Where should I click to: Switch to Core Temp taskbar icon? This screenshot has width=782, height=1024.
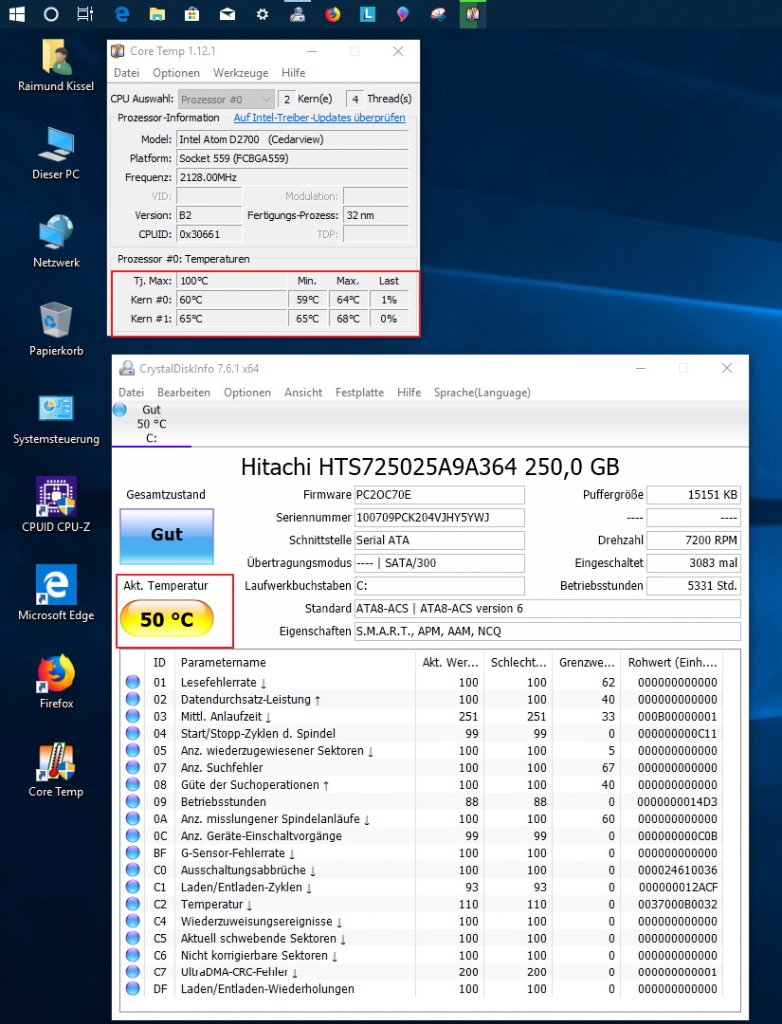[473, 14]
